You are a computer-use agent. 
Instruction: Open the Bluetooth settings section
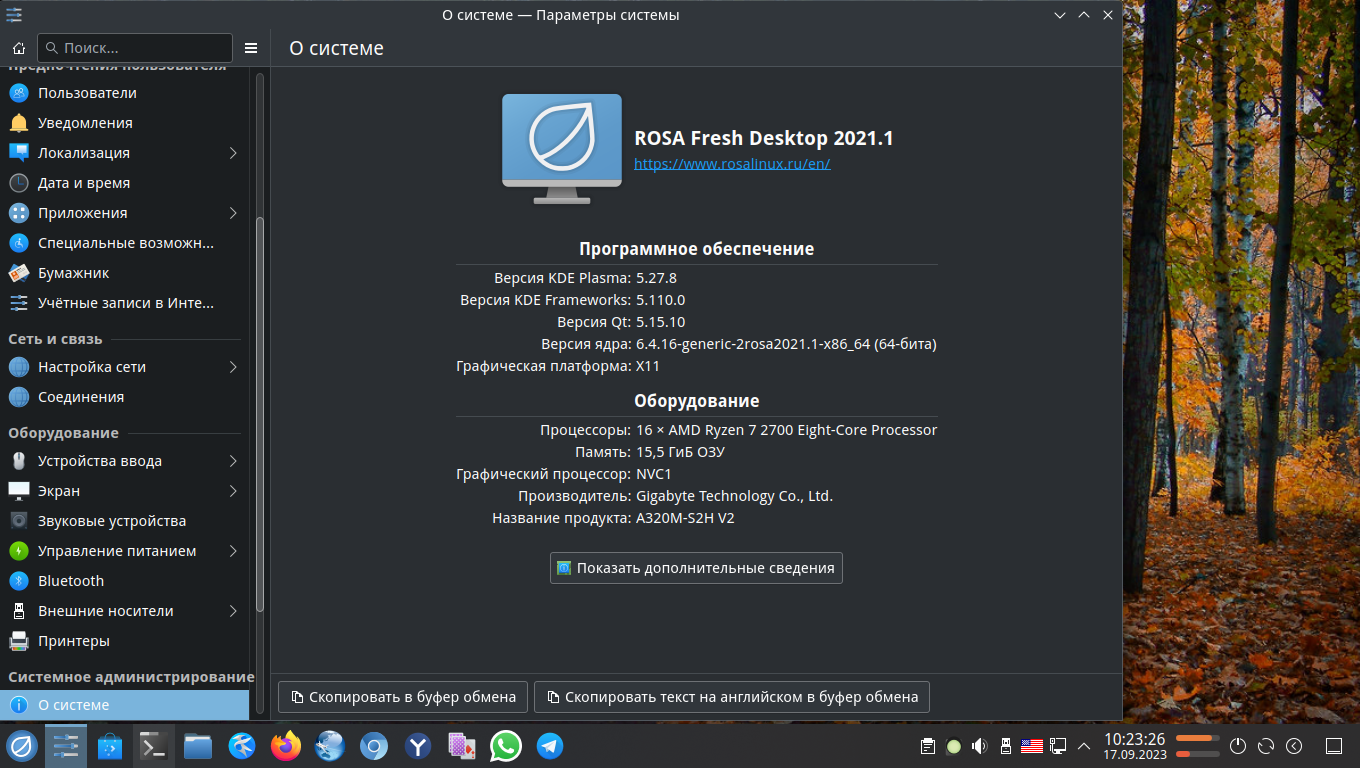(x=70, y=581)
